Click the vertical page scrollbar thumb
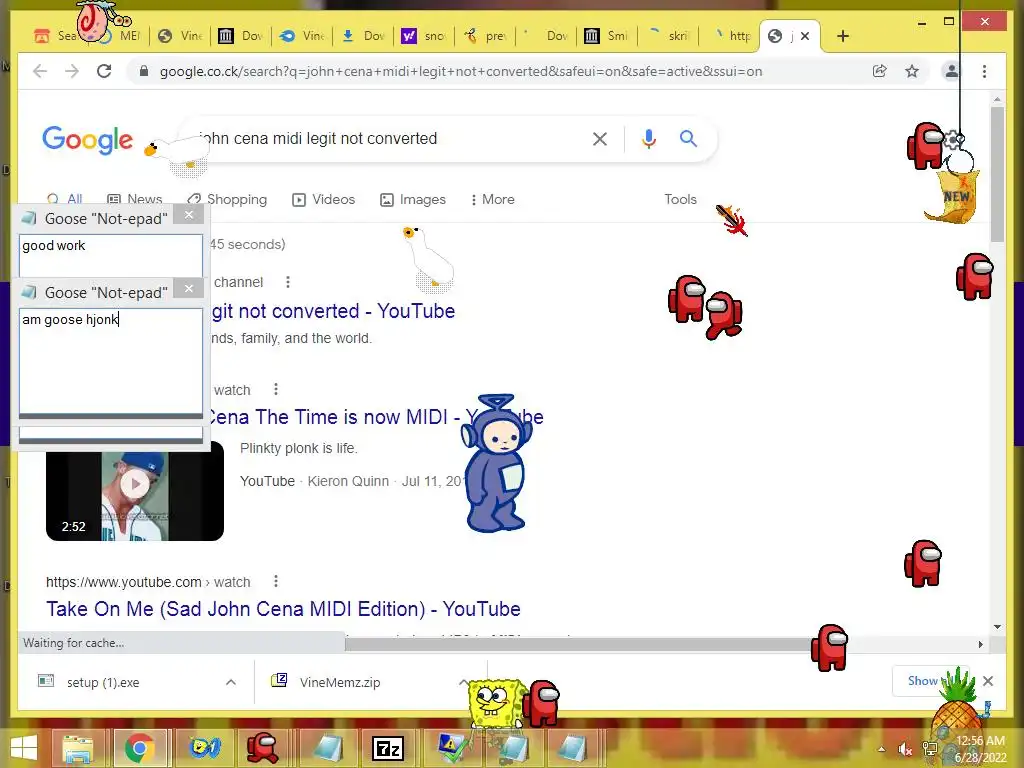1024x768 pixels. (997, 174)
